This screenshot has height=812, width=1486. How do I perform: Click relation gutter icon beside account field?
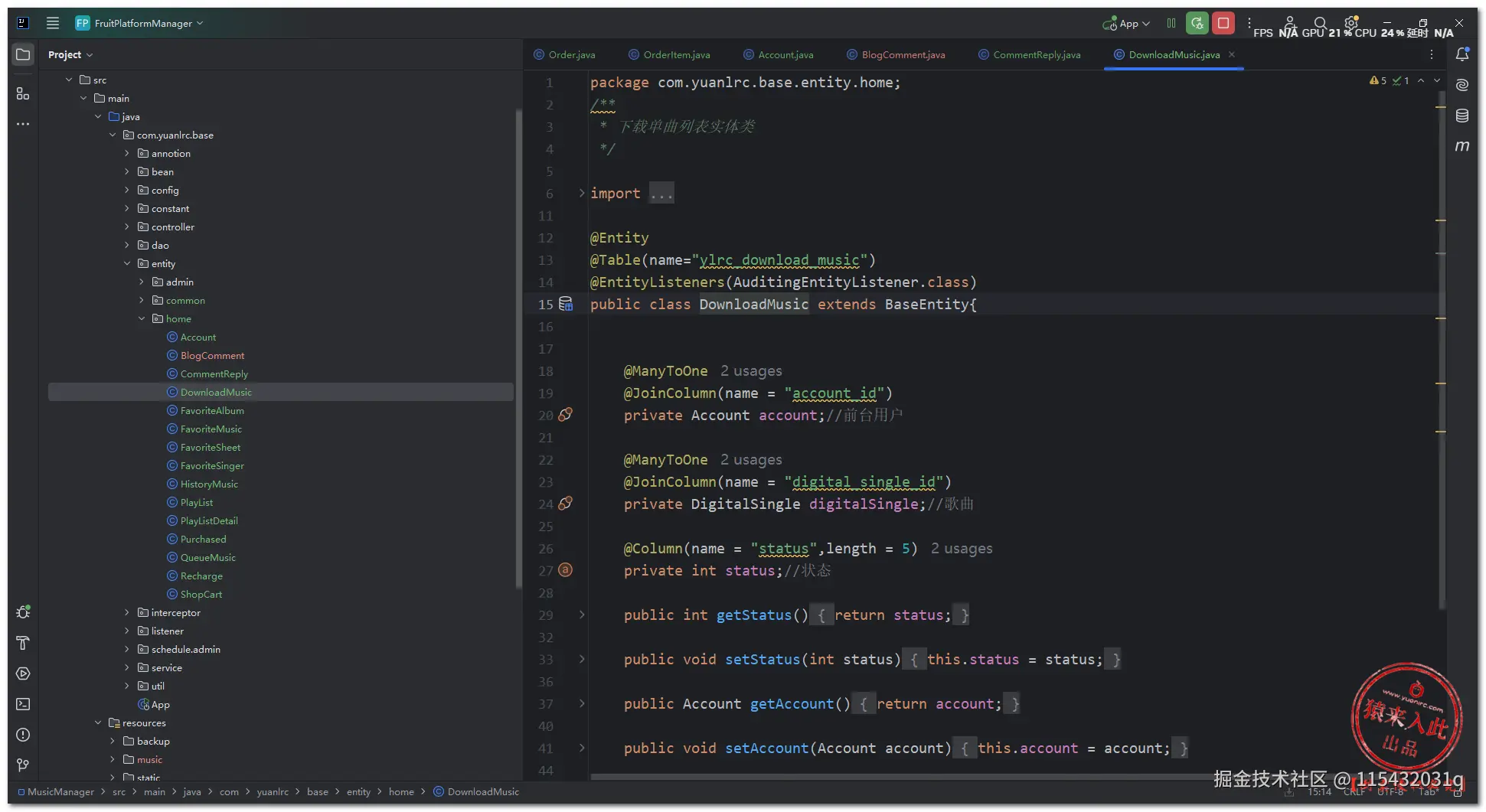click(x=566, y=415)
